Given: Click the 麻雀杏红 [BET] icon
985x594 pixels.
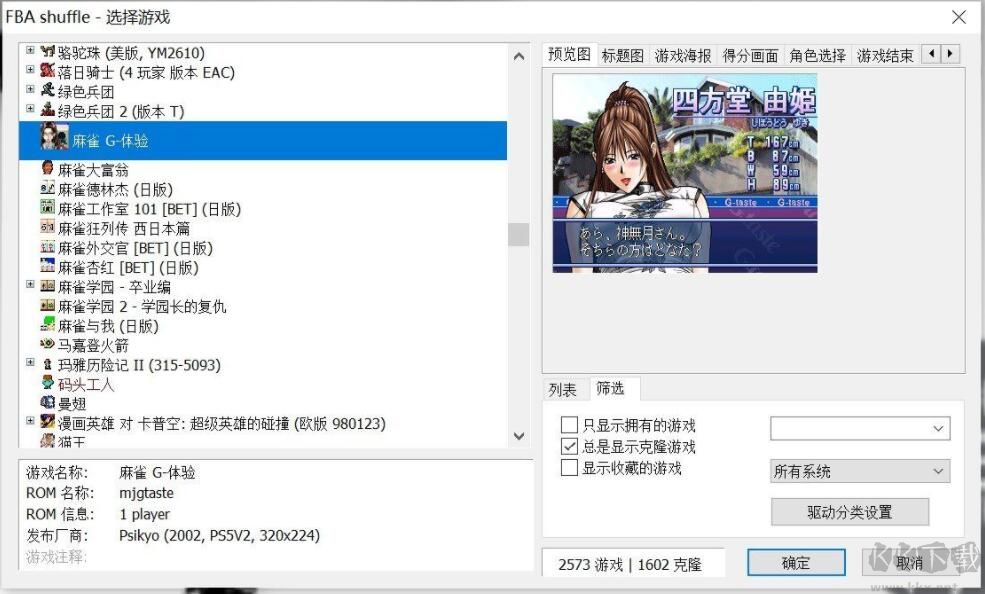Looking at the screenshot, I should click(48, 266).
